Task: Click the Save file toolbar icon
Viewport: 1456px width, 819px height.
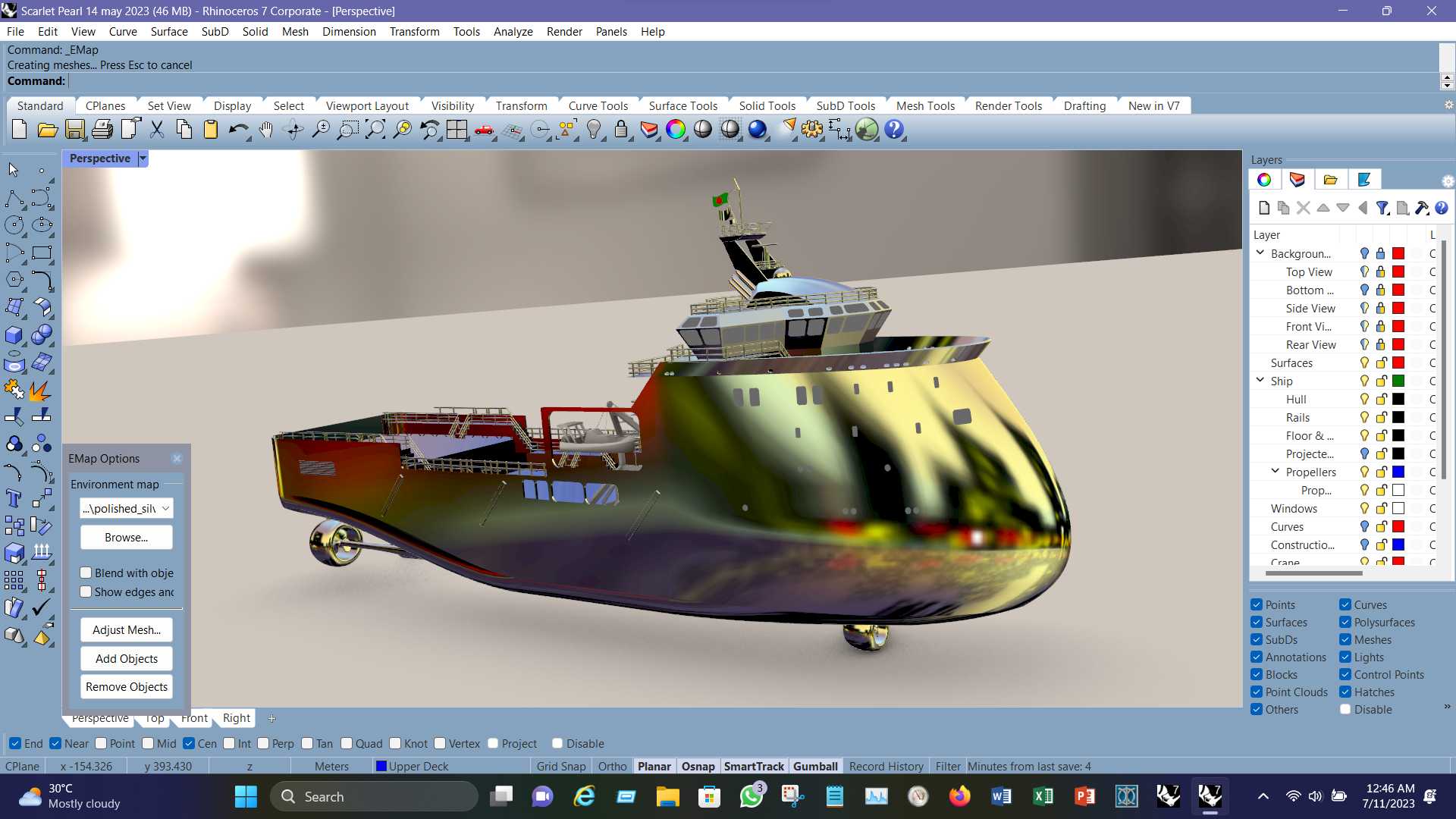Action: [x=74, y=130]
